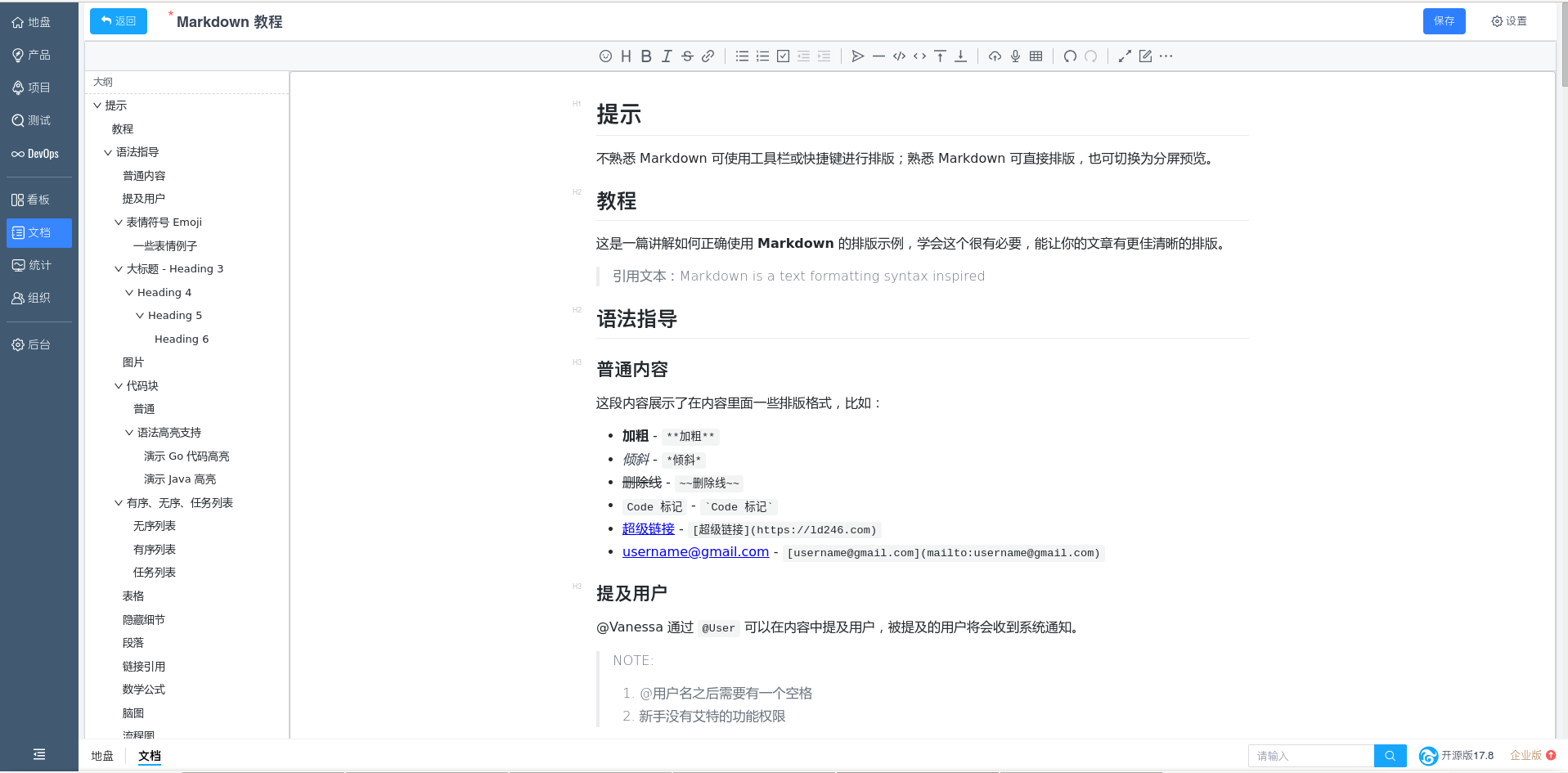The height and width of the screenshot is (773, 1568).
Task: Click the 保存 save button
Action: [1444, 21]
